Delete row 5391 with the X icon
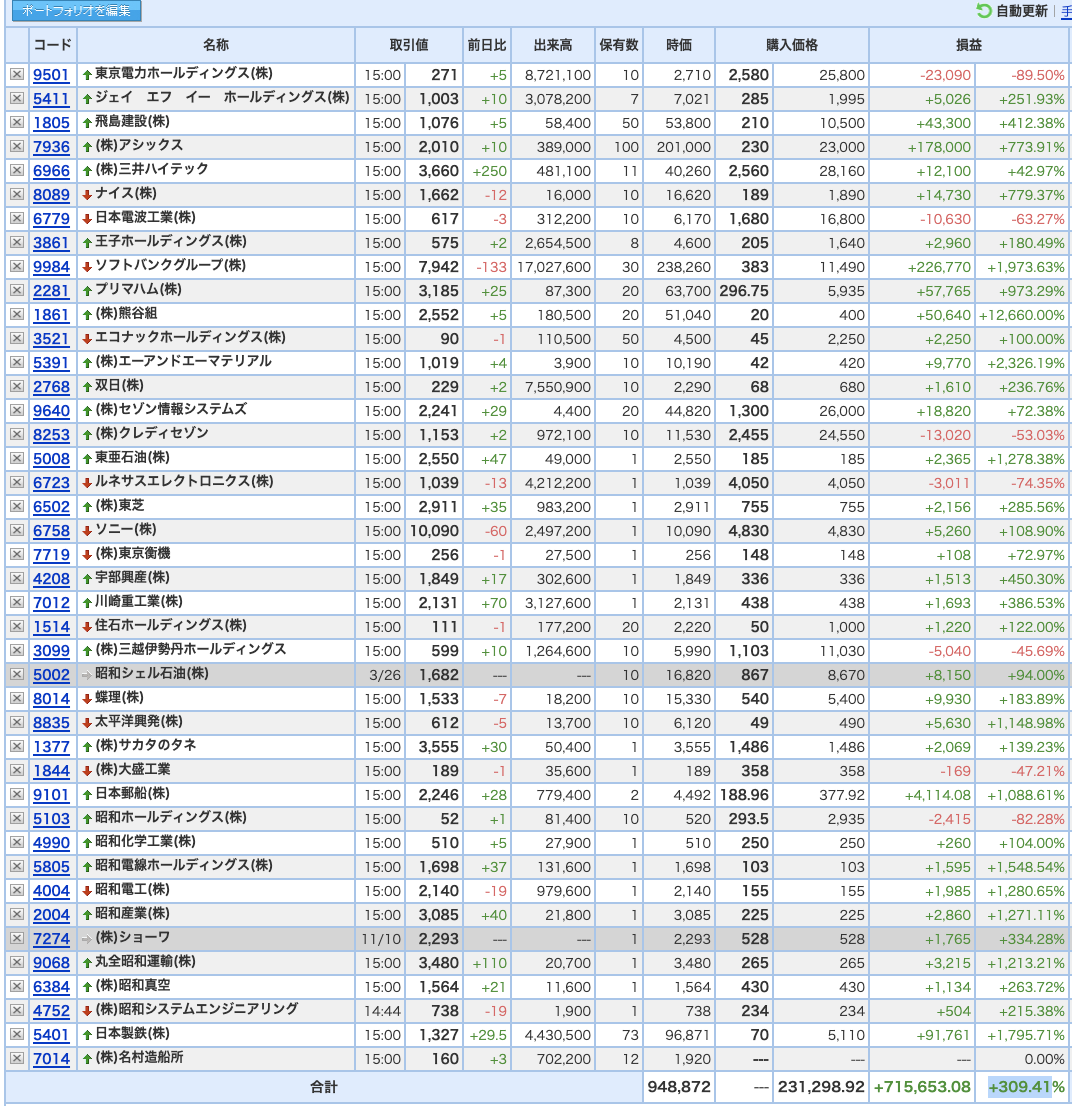Screen dimensions: 1072x1106 (x=17, y=363)
